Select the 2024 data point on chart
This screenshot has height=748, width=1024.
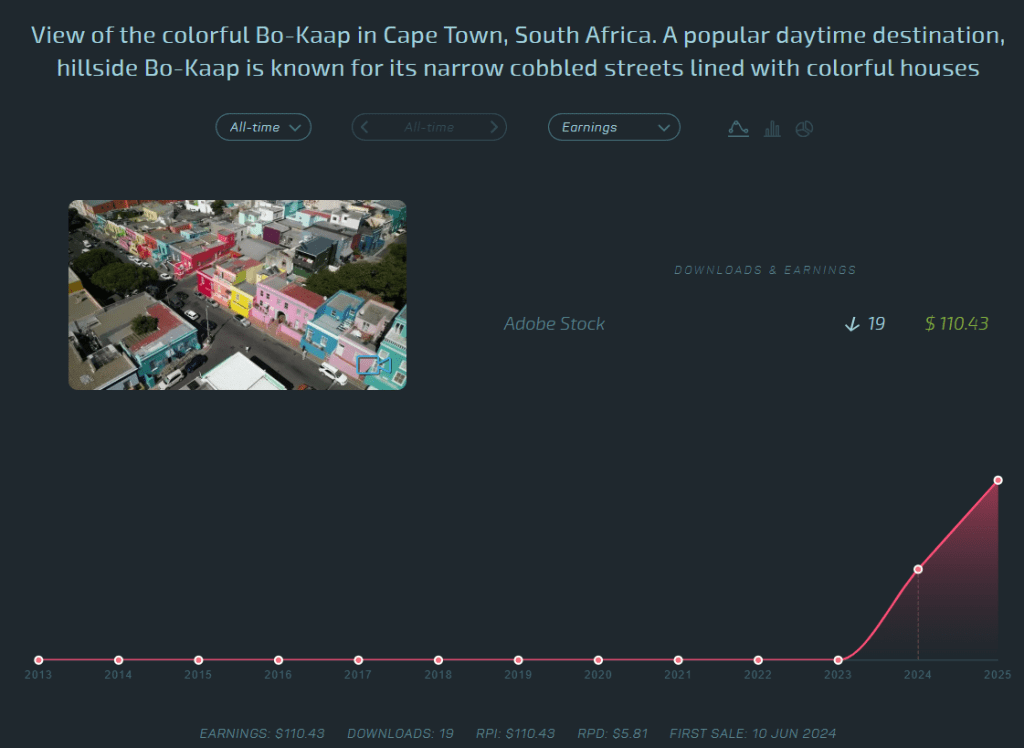[x=918, y=569]
